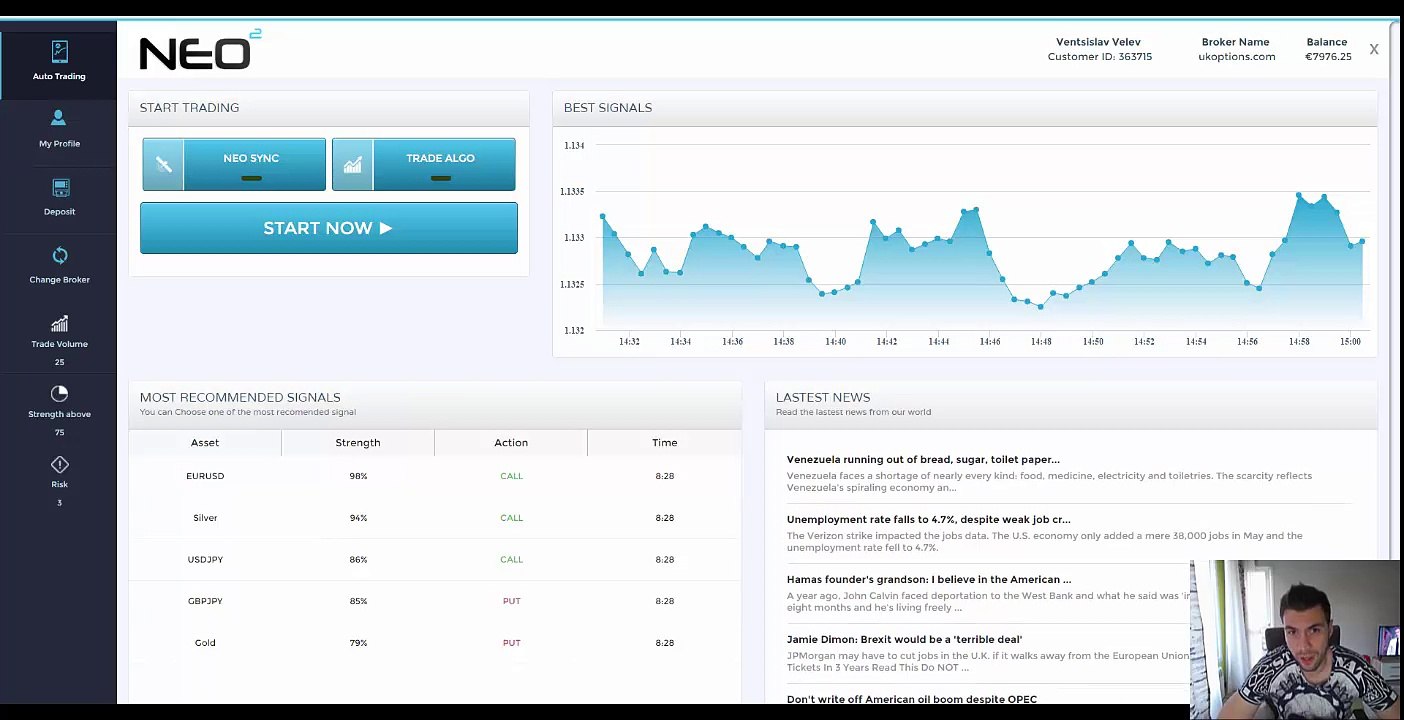The width and height of the screenshot is (1404, 720).
Task: Open the Jamie Dimon Brexit headline
Action: point(904,640)
